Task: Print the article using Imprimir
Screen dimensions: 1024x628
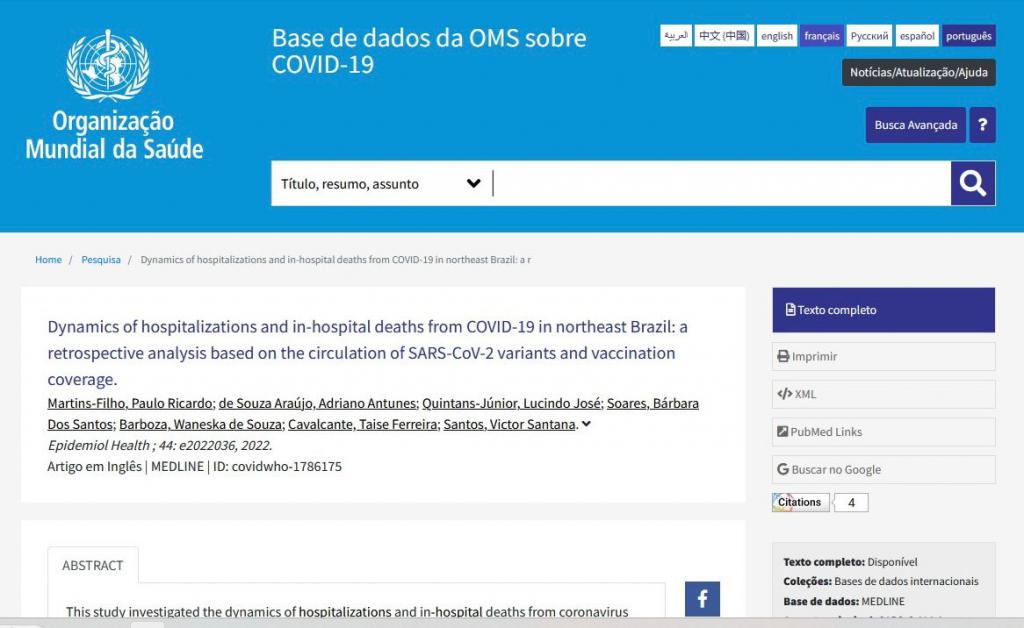Action: click(x=883, y=356)
